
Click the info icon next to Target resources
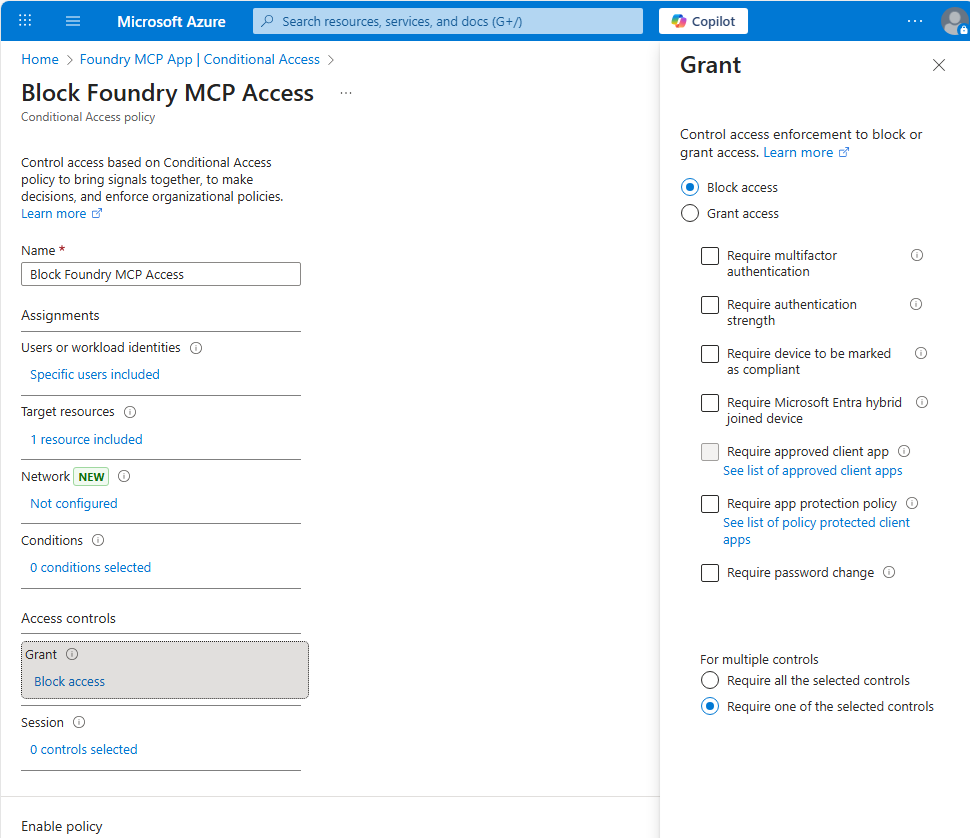point(130,411)
